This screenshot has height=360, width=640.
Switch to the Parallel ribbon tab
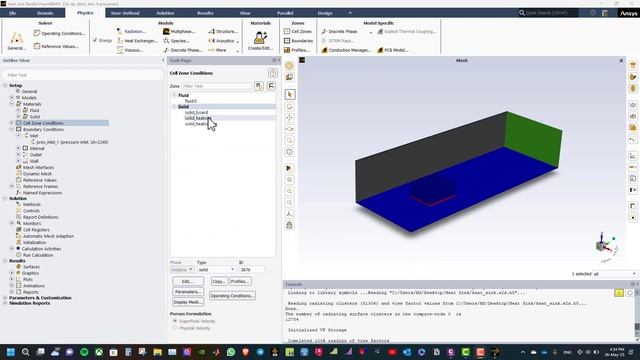tap(285, 13)
